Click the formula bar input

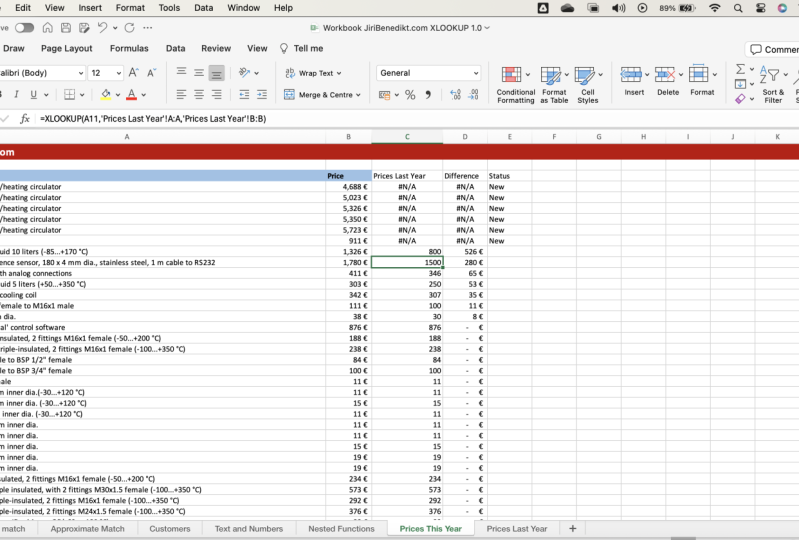(x=418, y=119)
